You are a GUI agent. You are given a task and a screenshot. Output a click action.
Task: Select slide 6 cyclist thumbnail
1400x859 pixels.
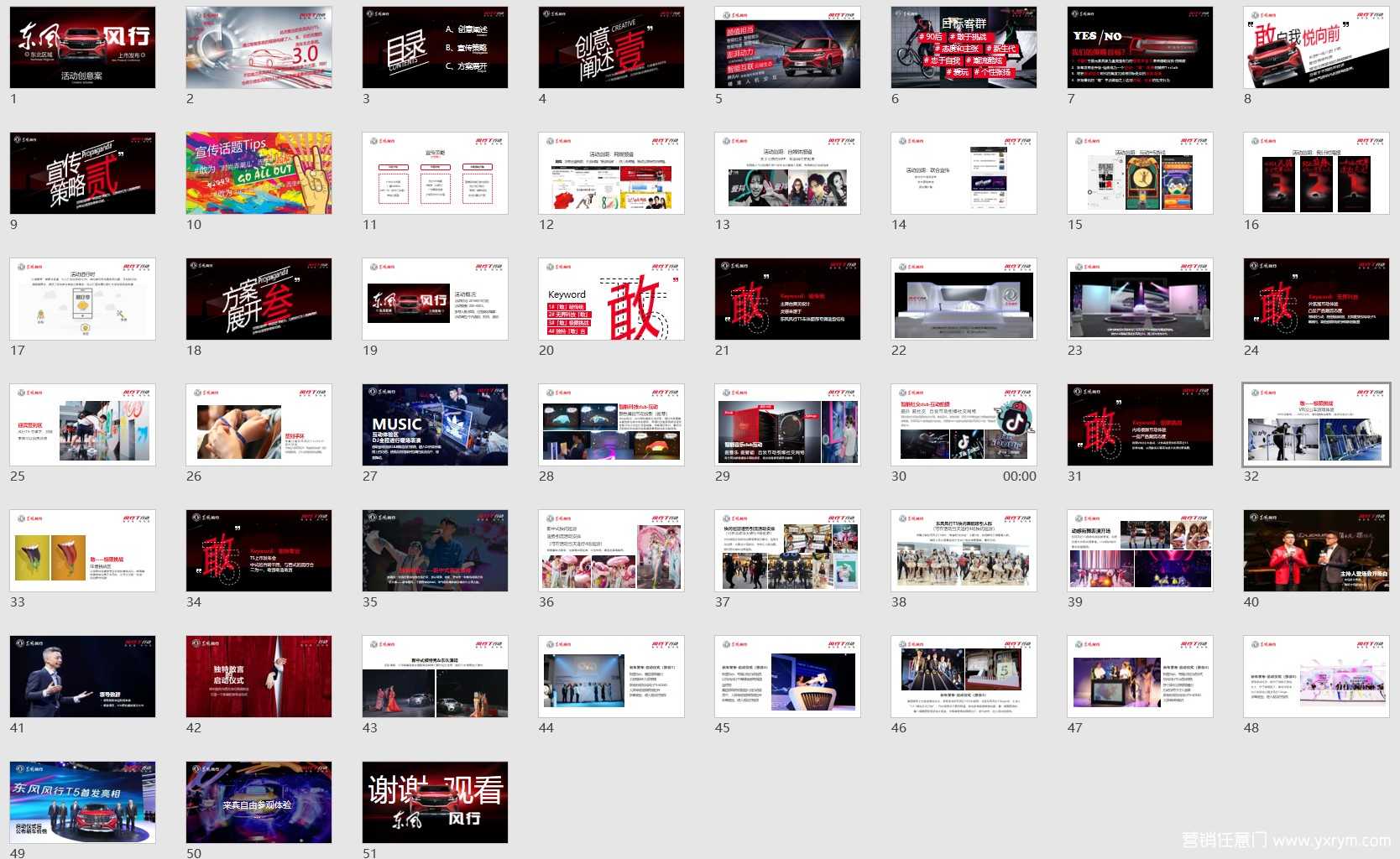tap(964, 47)
